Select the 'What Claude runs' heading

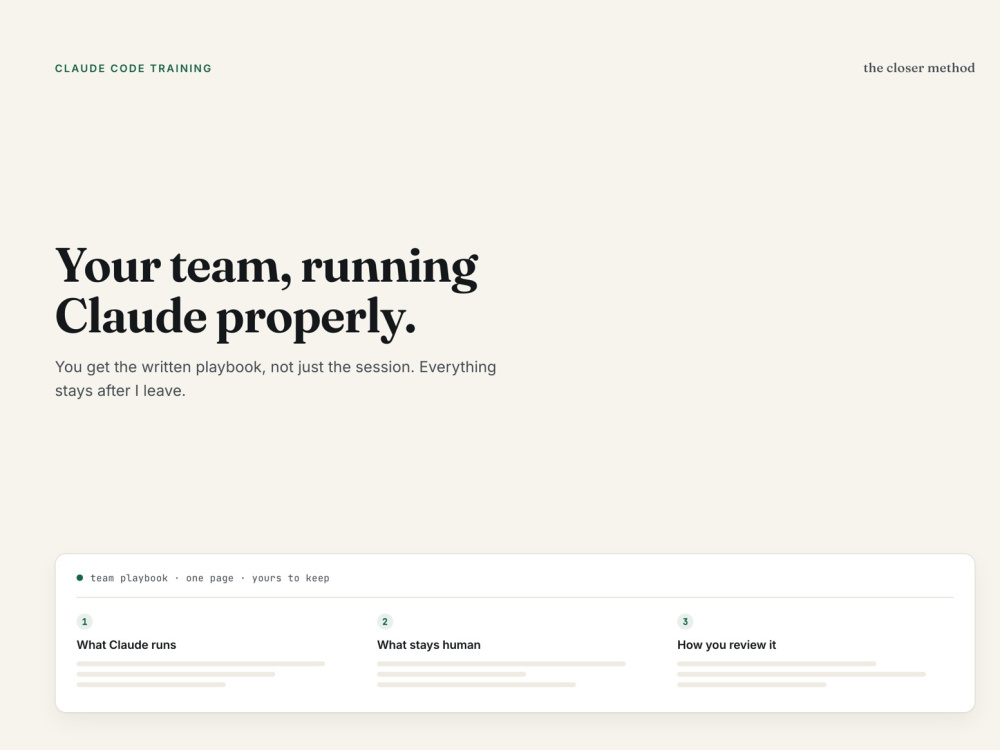point(126,645)
